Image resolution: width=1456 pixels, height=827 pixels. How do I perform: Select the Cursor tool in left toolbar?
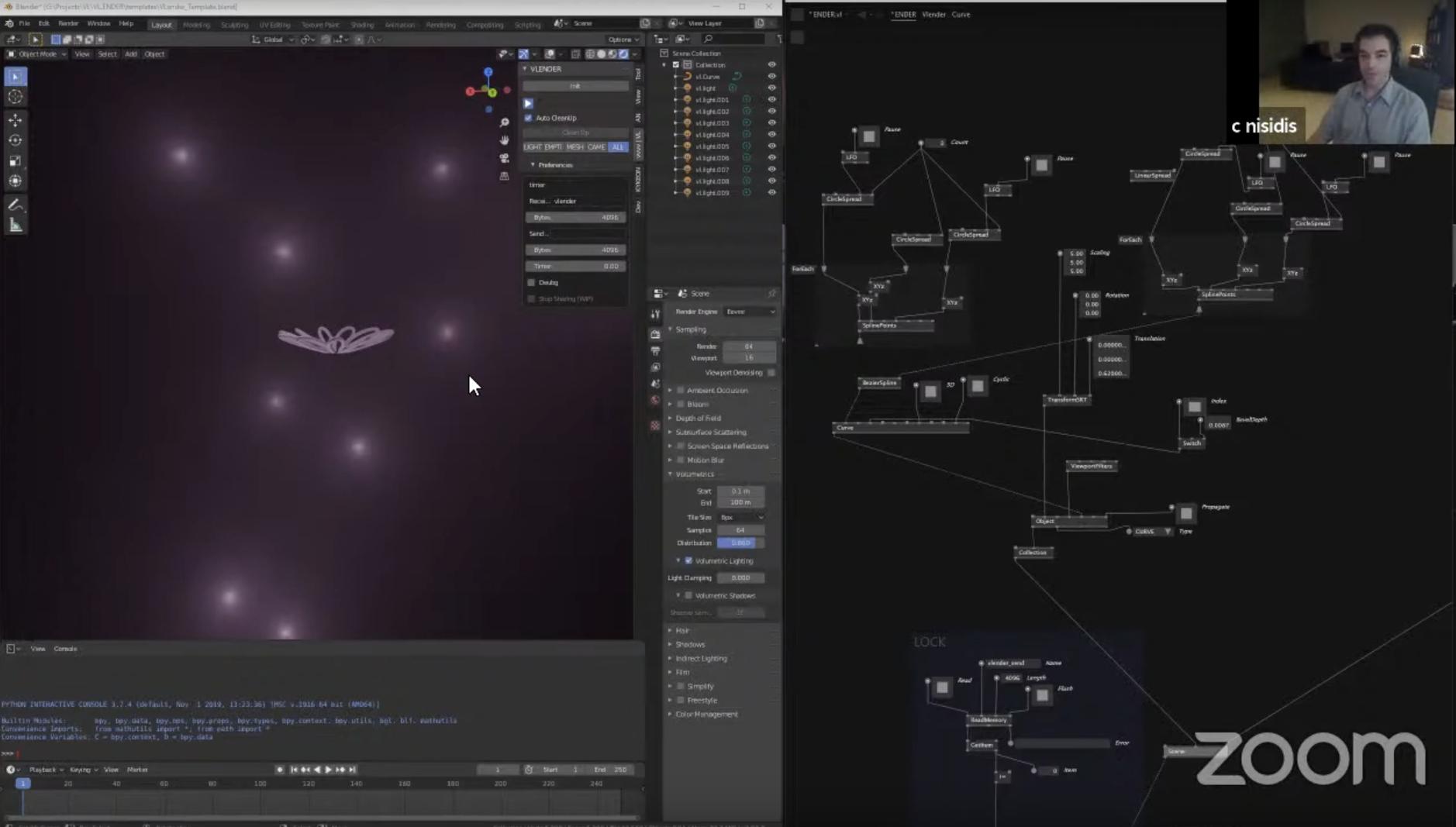(x=16, y=97)
